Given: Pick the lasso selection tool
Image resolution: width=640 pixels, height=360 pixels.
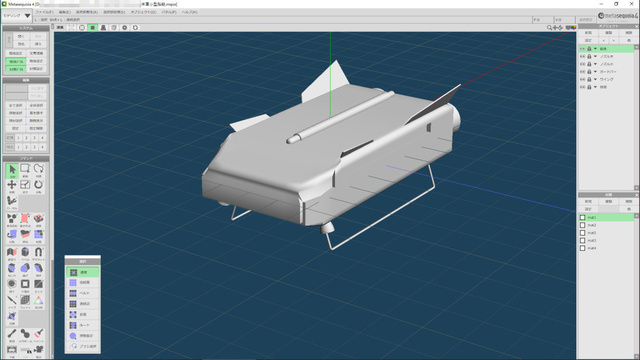Looking at the screenshot, I should pyautogui.click(x=38, y=170).
